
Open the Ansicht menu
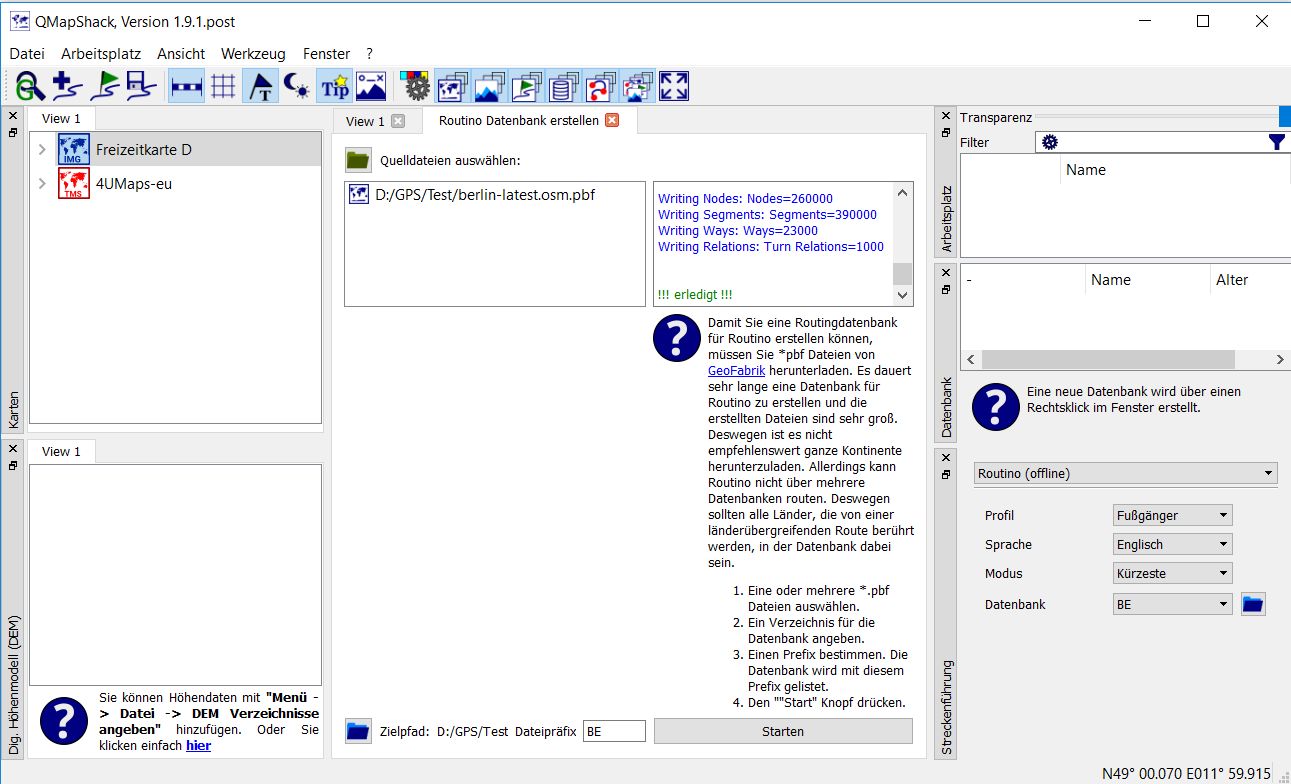pos(181,54)
